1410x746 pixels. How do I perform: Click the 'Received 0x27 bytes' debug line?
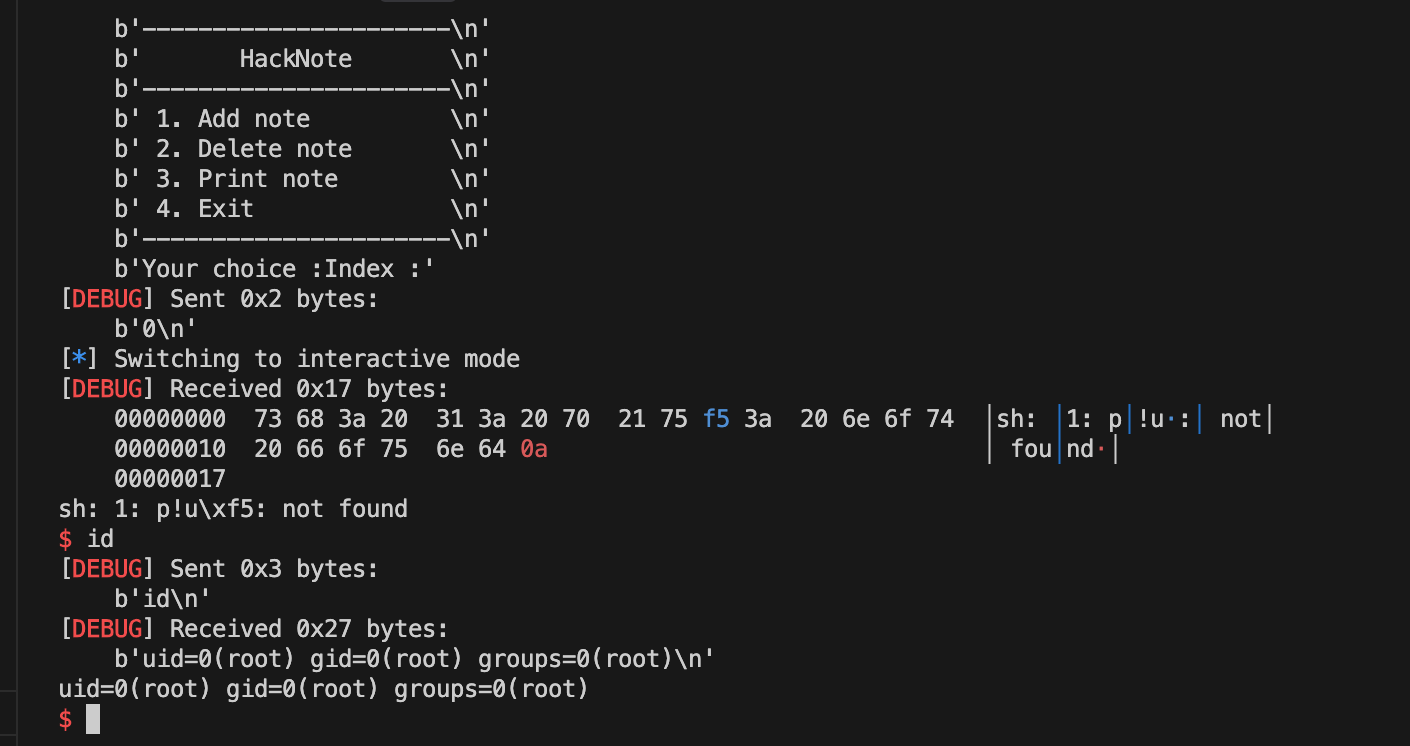tap(308, 629)
